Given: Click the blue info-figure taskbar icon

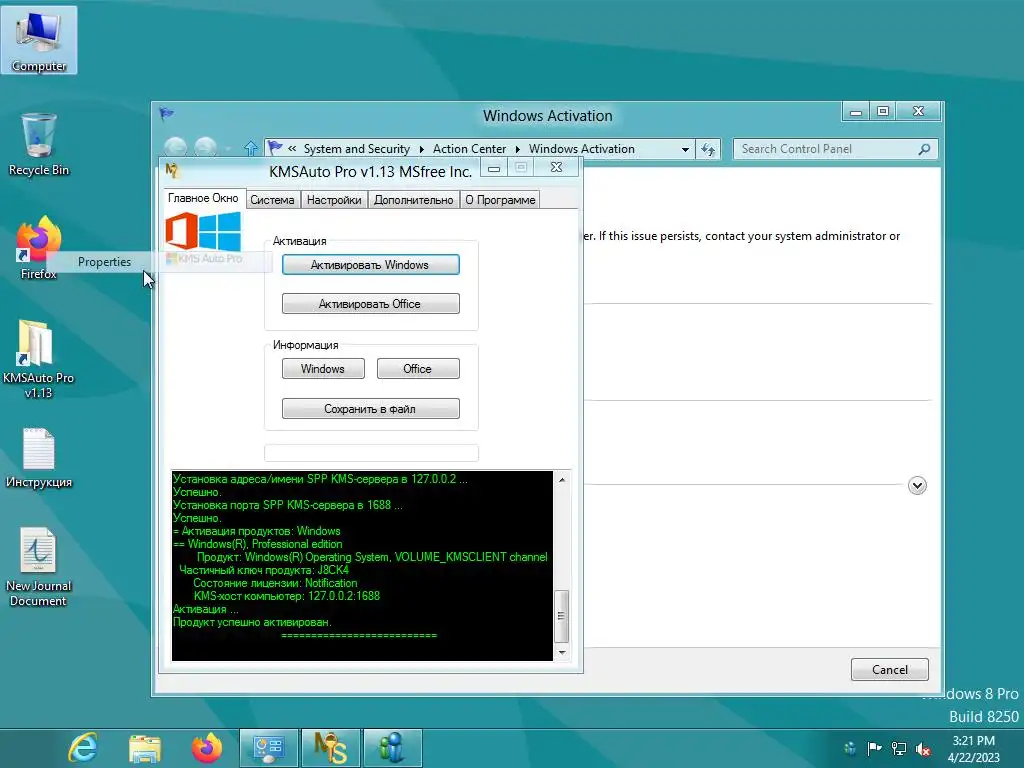Looking at the screenshot, I should [392, 748].
